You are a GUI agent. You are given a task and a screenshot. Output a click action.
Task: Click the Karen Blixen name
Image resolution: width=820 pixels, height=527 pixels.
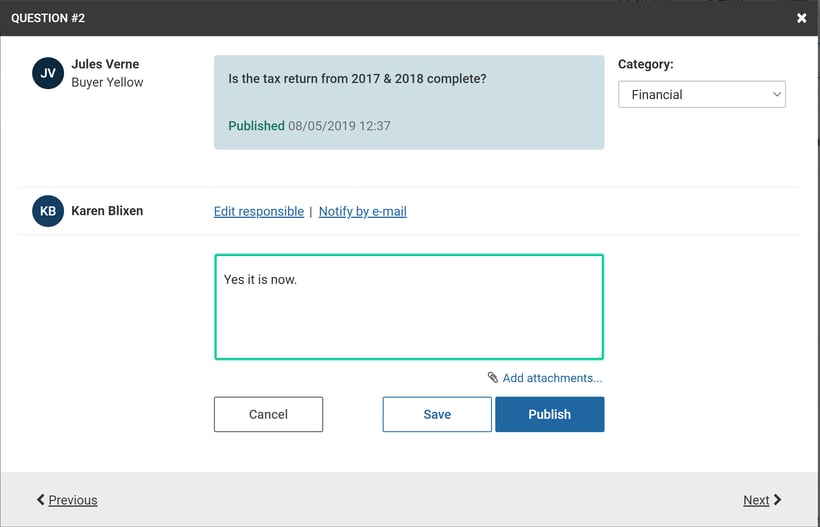(x=107, y=211)
